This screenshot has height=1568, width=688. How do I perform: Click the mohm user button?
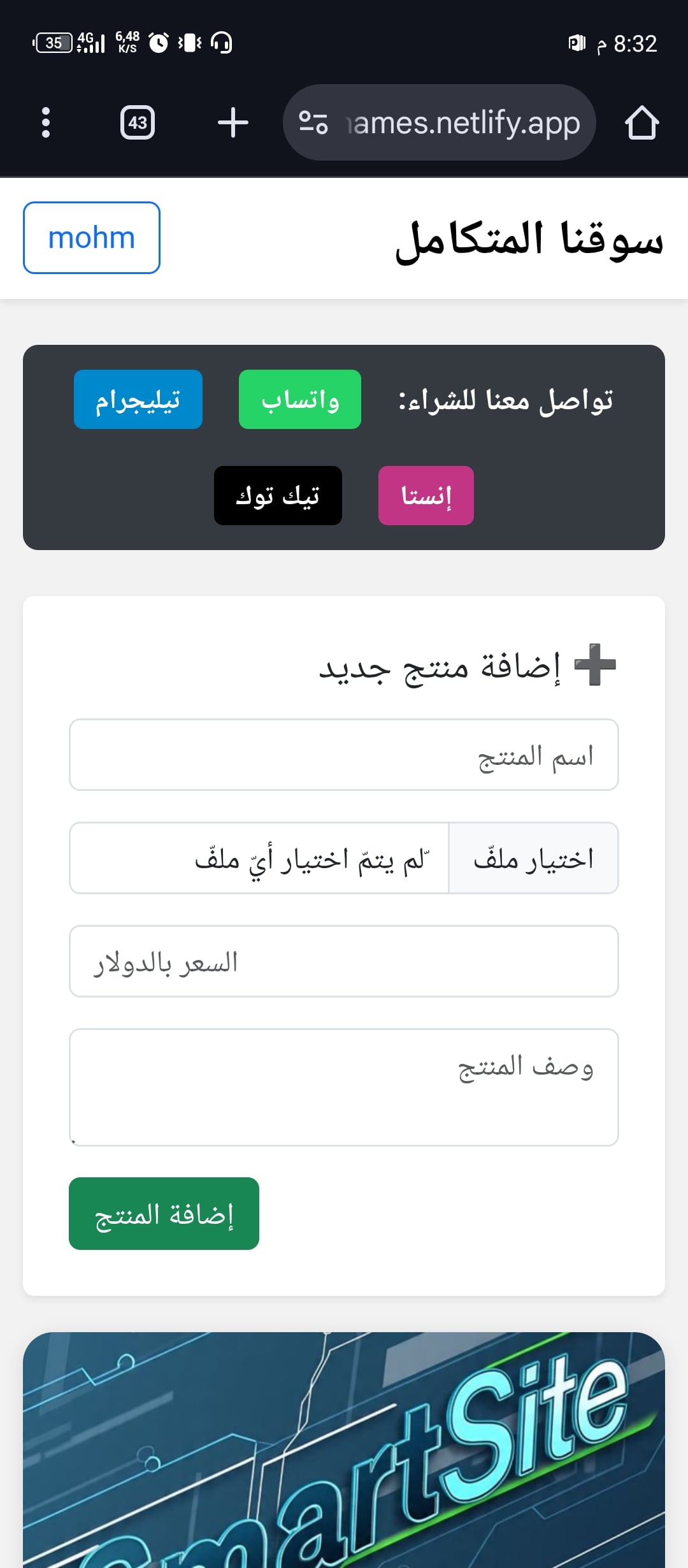click(x=92, y=238)
